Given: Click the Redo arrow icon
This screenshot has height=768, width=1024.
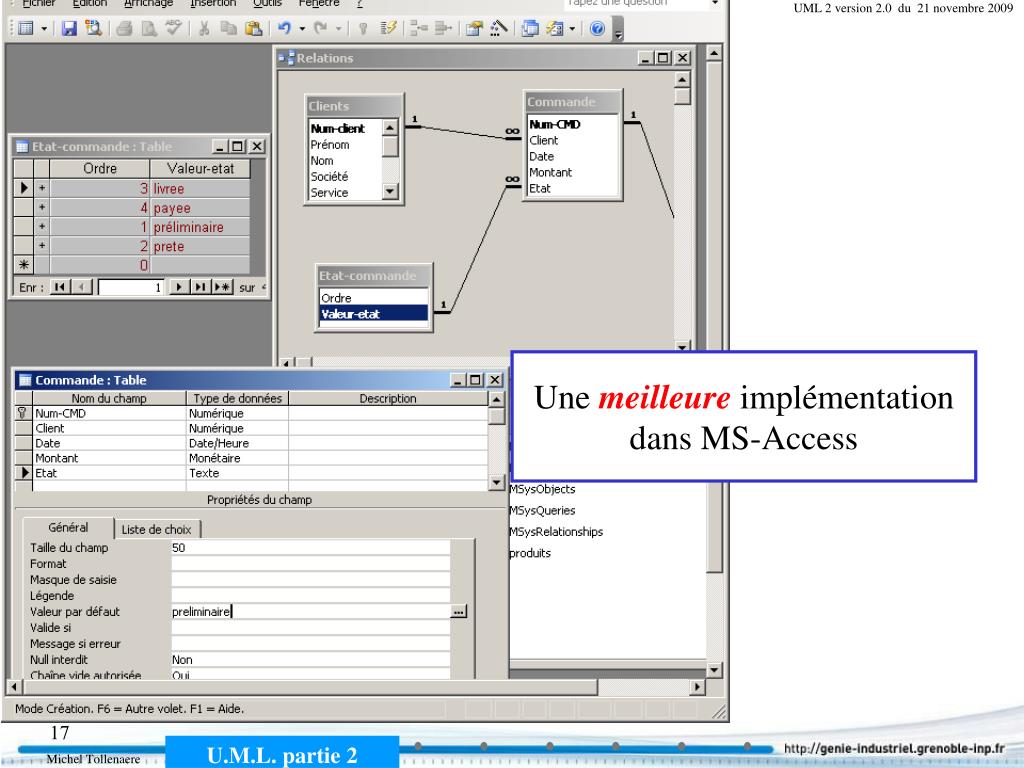Looking at the screenshot, I should click(x=320, y=29).
